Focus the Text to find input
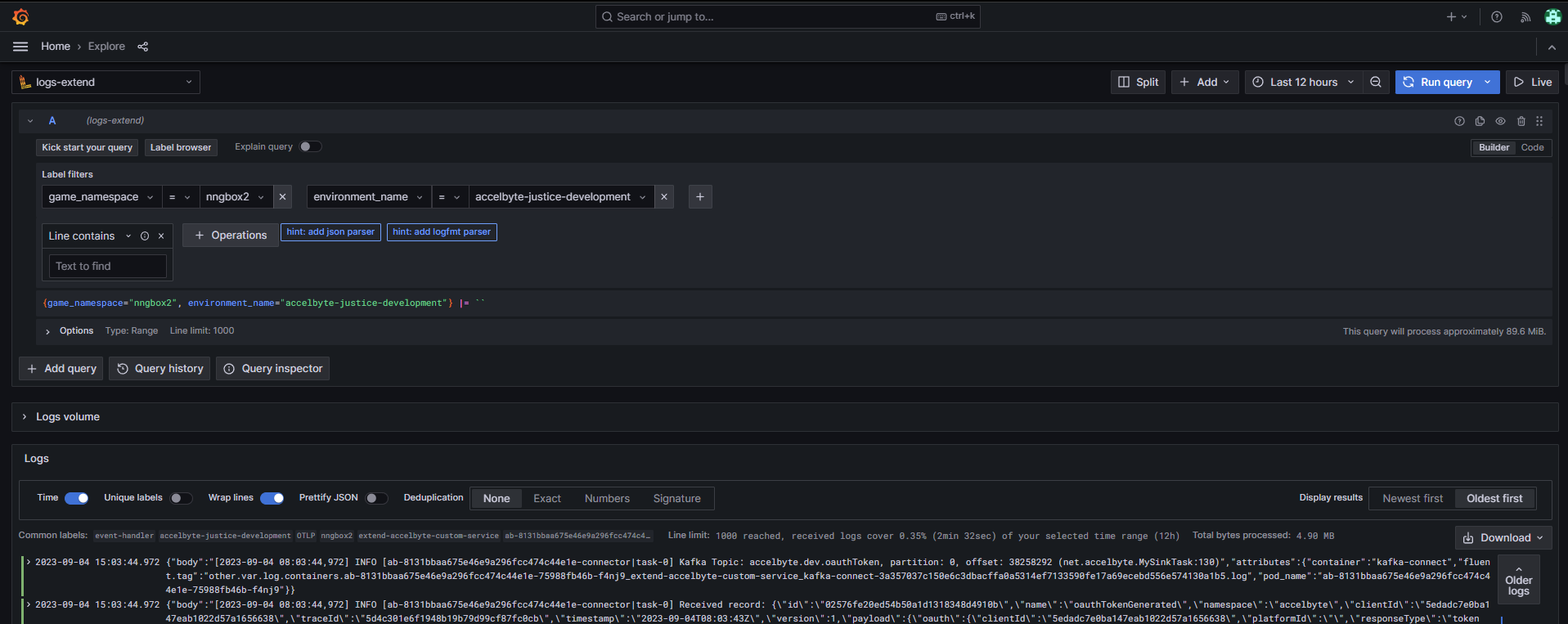Image resolution: width=1568 pixels, height=624 pixels. tap(108, 267)
